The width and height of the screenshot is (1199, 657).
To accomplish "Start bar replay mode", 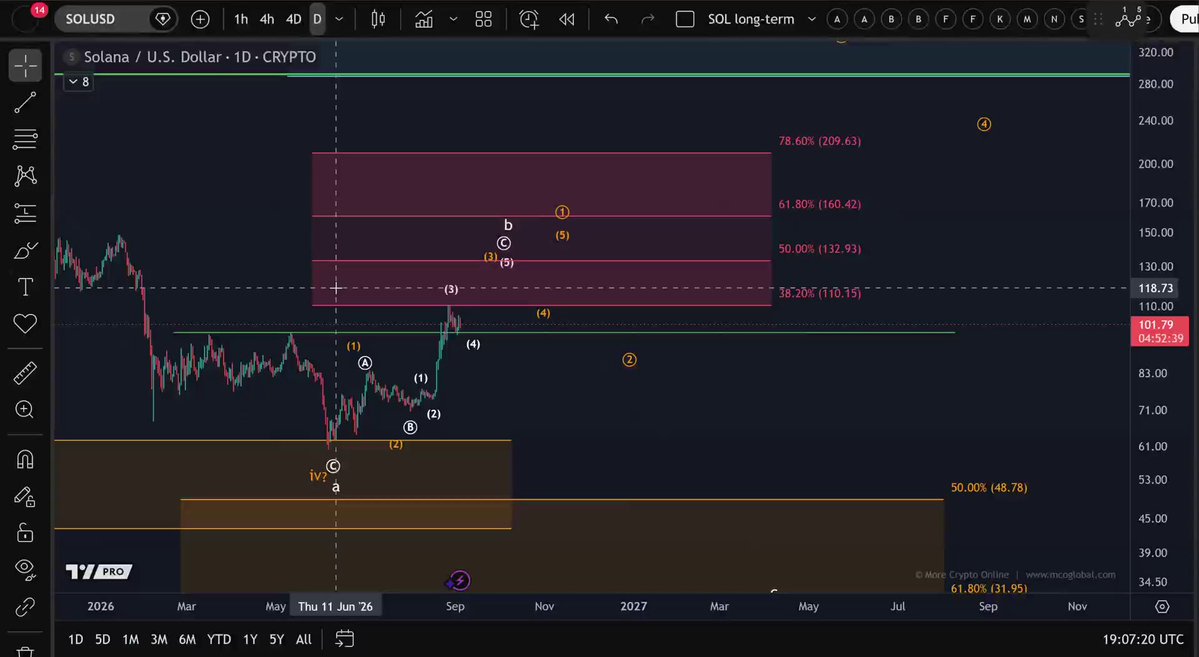I will [567, 19].
